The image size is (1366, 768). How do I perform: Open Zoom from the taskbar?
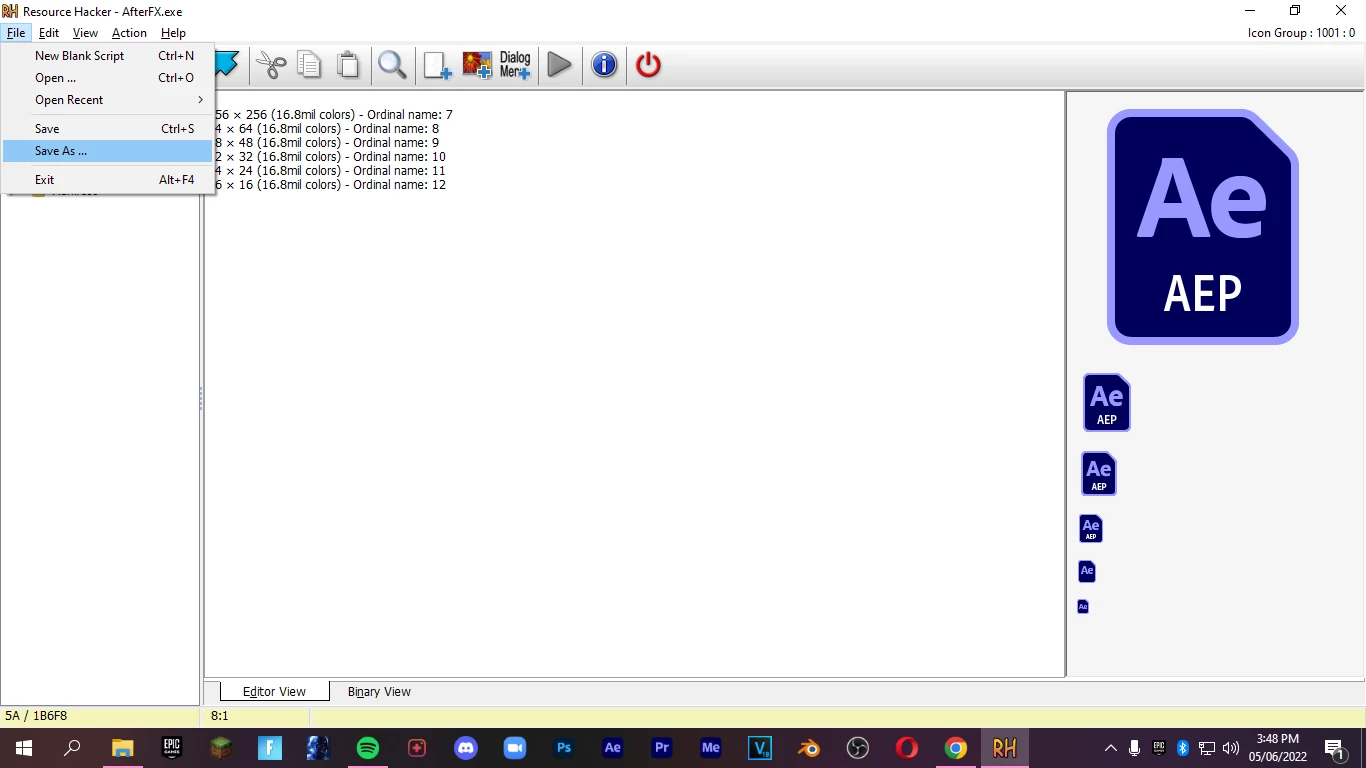coord(515,748)
